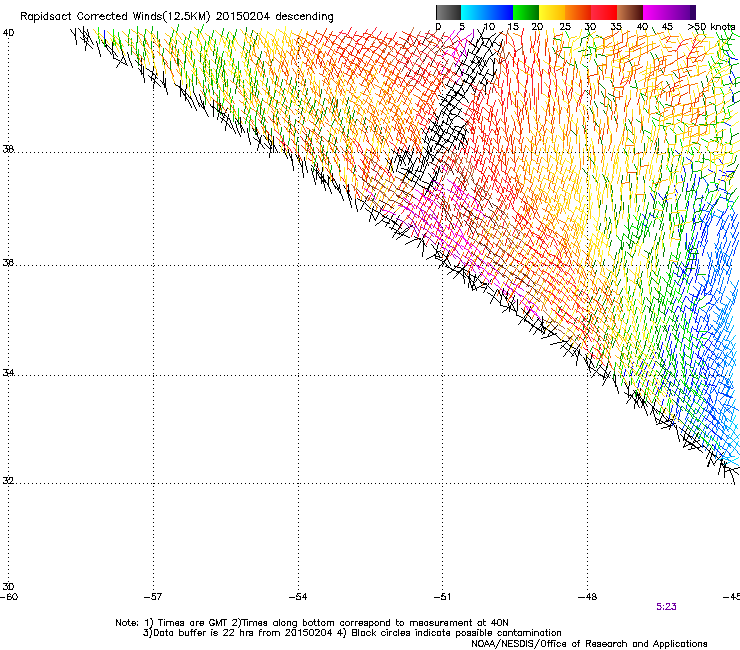Click the longitude axis label '-48'
Image resolution: width=740 pixels, height=650 pixels.
[588, 596]
